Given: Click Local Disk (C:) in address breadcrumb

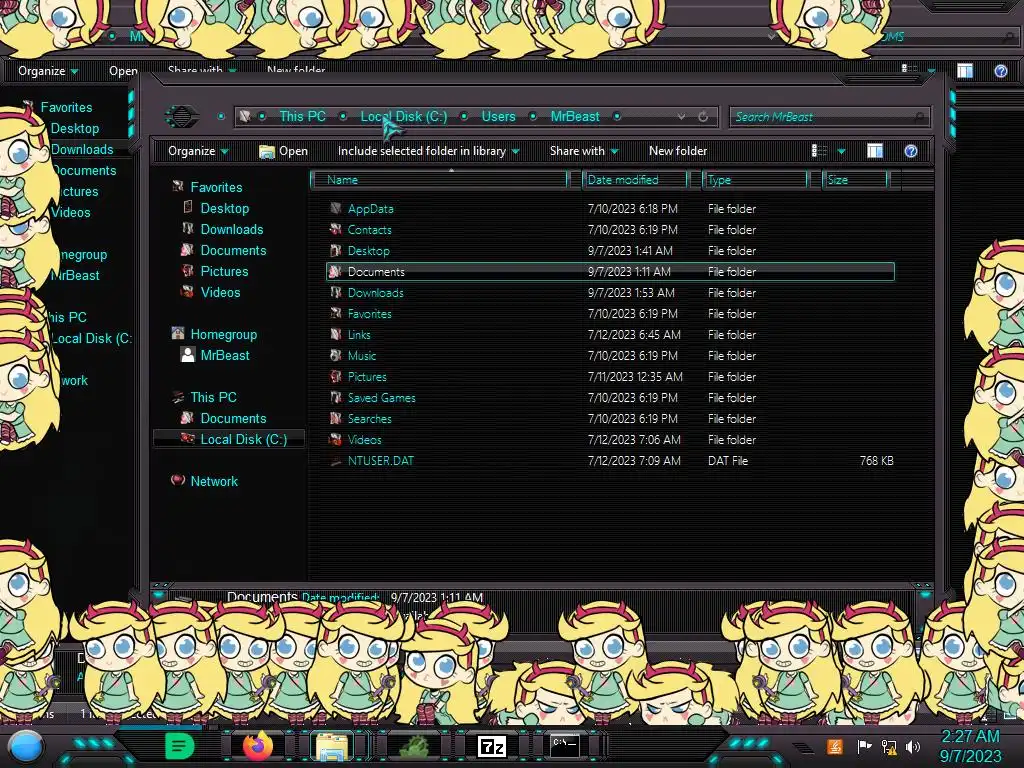Looking at the screenshot, I should 404,116.
